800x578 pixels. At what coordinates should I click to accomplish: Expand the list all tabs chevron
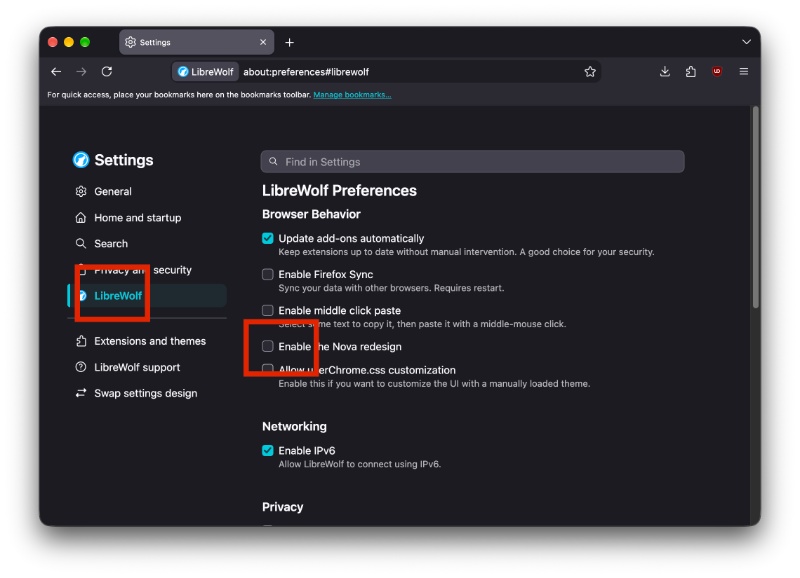(x=746, y=42)
